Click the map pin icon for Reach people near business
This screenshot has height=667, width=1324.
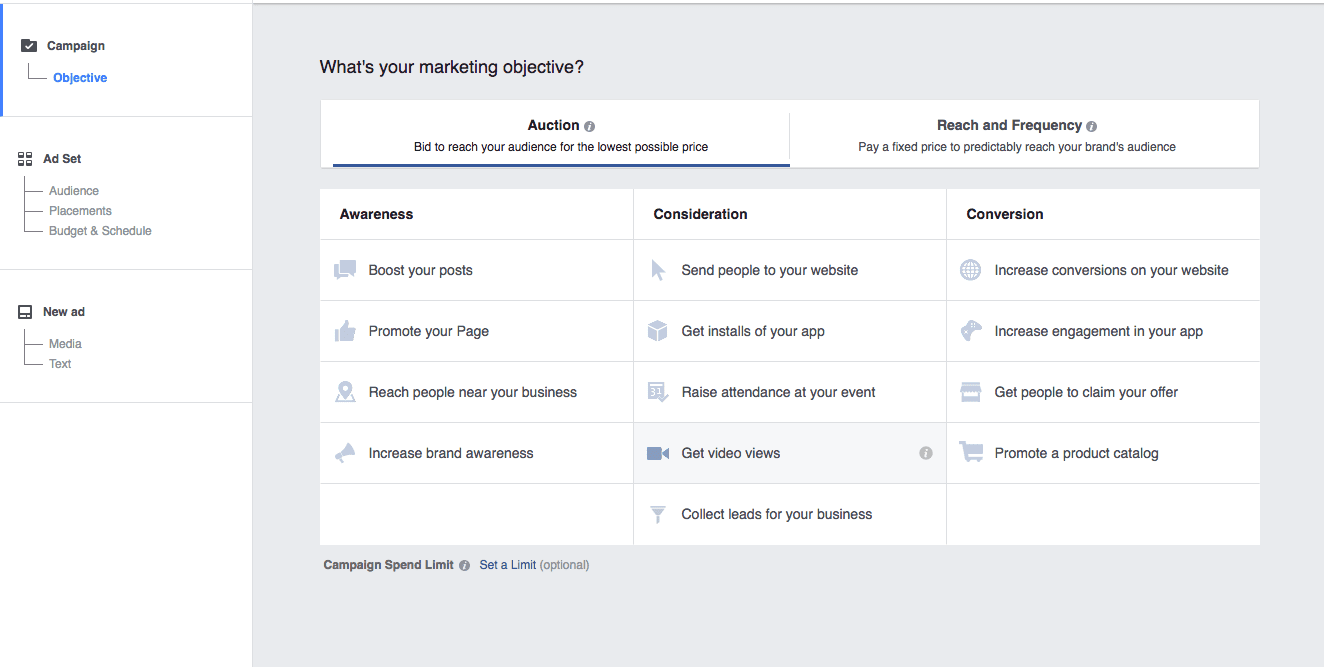[345, 392]
